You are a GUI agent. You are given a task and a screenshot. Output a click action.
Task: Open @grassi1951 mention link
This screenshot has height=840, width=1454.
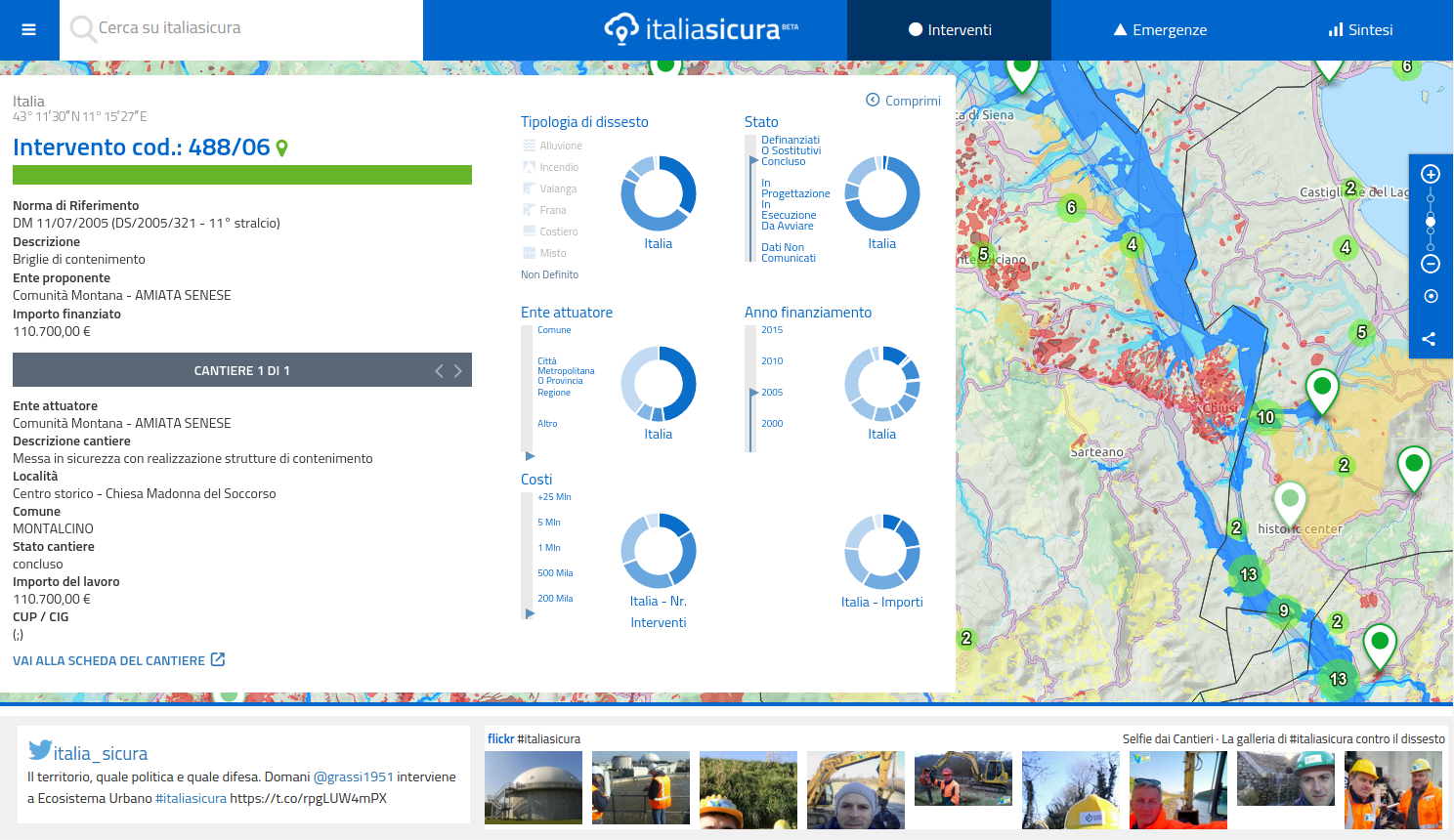pos(354,777)
